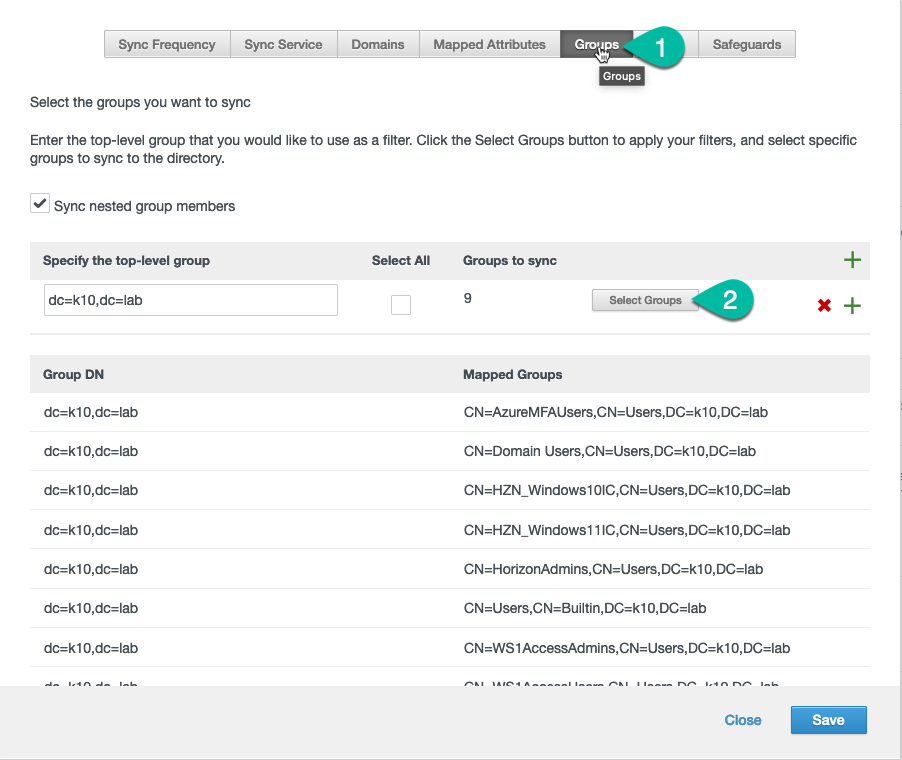Go to the Mapped Attributes tab

click(x=490, y=44)
